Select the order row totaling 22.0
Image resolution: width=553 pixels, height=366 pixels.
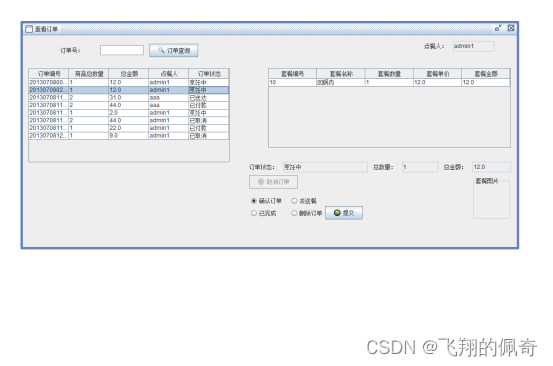click(x=129, y=128)
